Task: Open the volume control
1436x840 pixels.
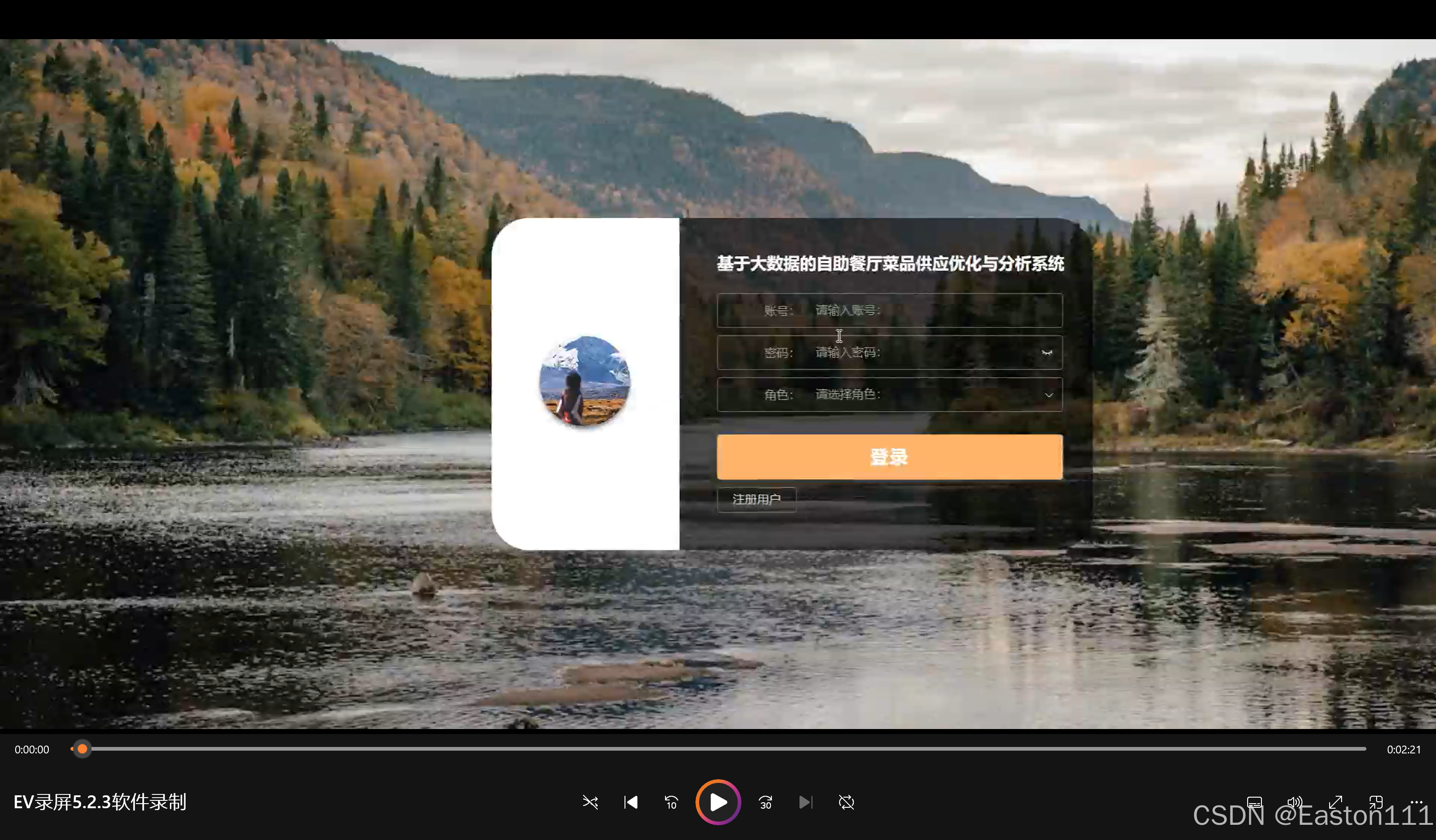Action: click(x=1295, y=802)
